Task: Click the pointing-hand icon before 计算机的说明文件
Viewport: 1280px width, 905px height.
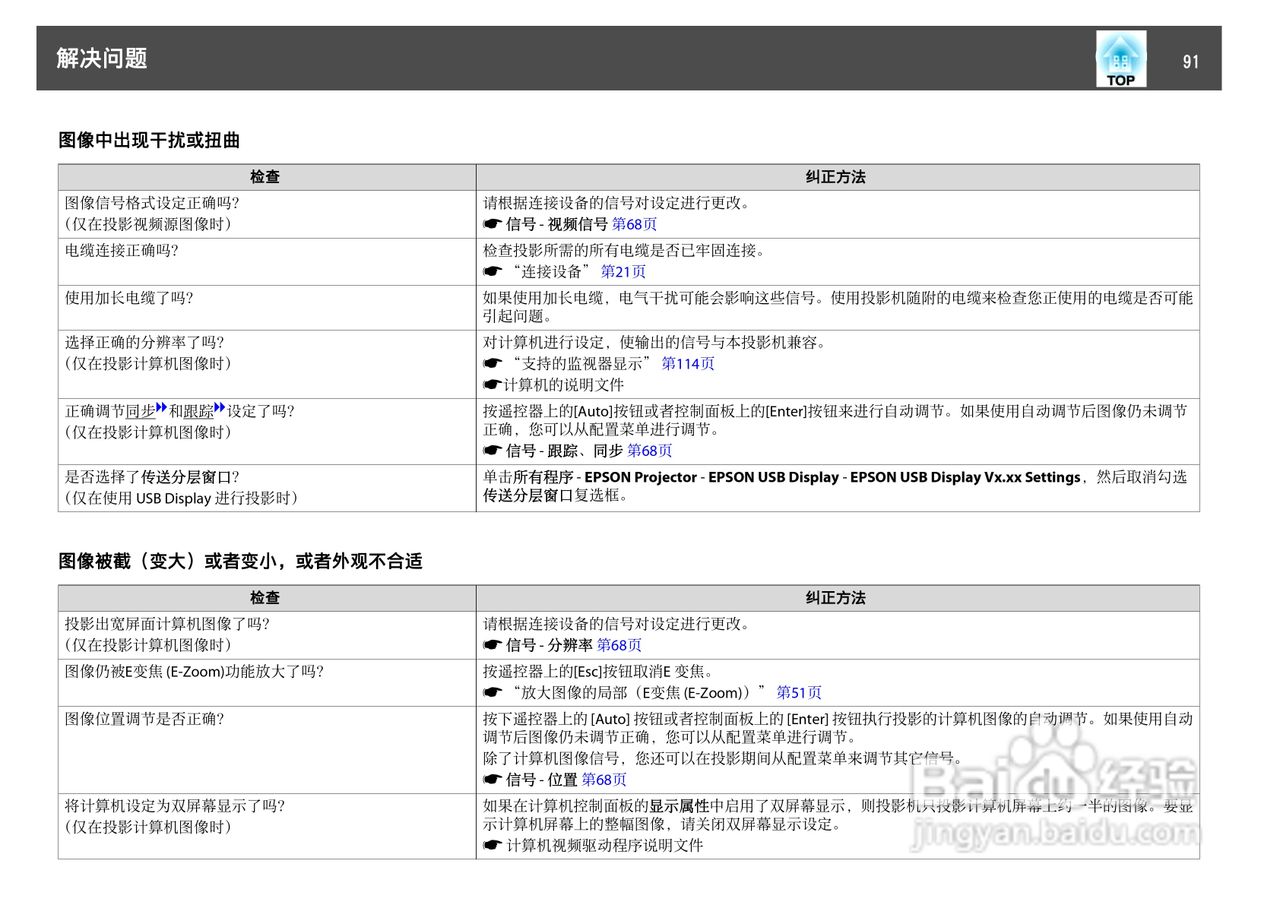Action: tap(492, 384)
